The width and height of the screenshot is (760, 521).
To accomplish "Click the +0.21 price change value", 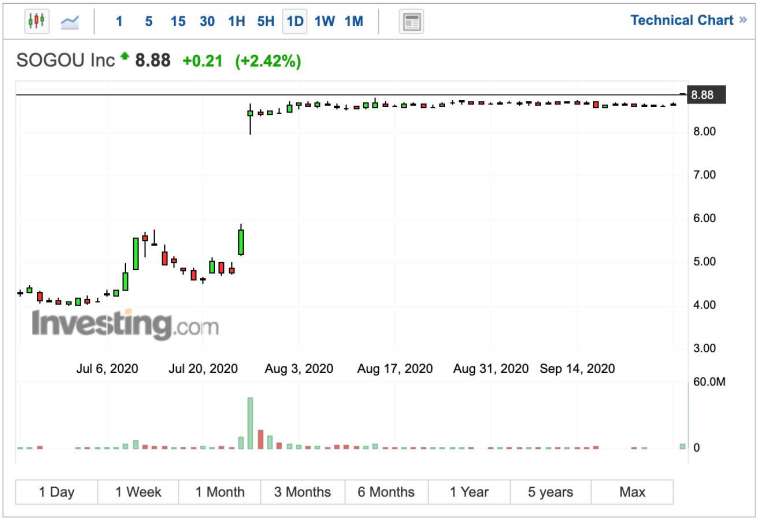I will 202,61.
